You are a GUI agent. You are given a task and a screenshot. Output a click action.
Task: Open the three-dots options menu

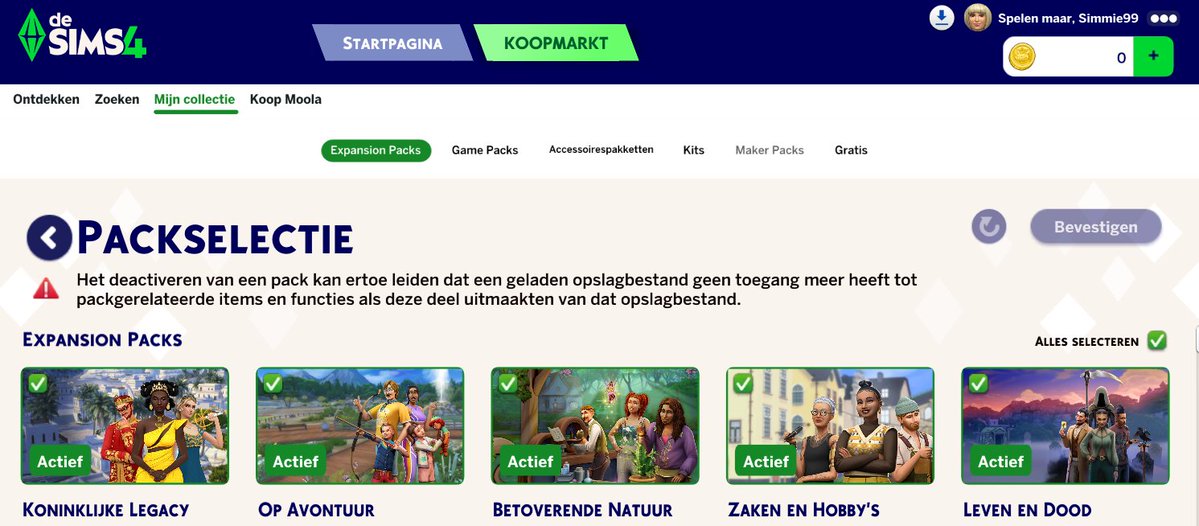click(x=1164, y=18)
